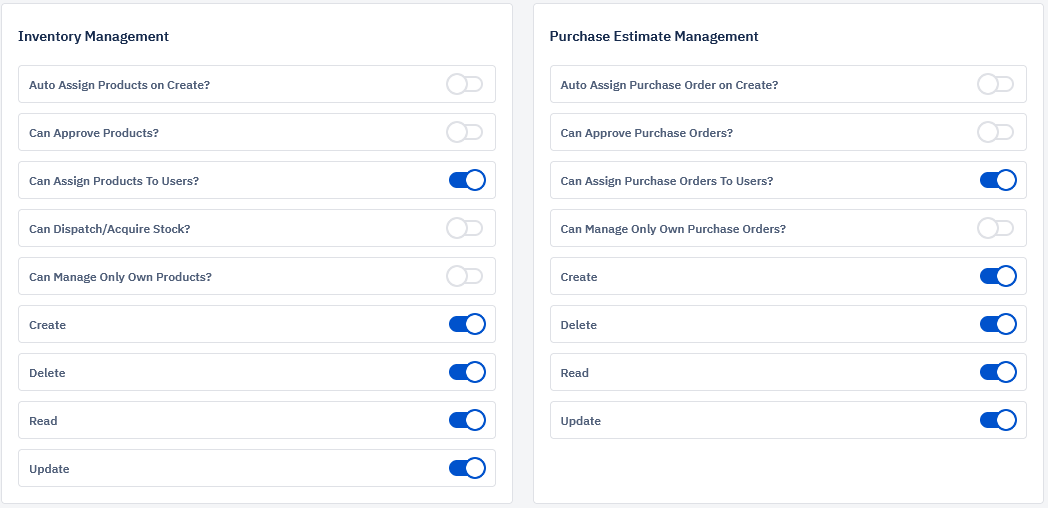Disable Purchase Estimate Delete permission
This screenshot has width=1048, height=508.
(999, 324)
